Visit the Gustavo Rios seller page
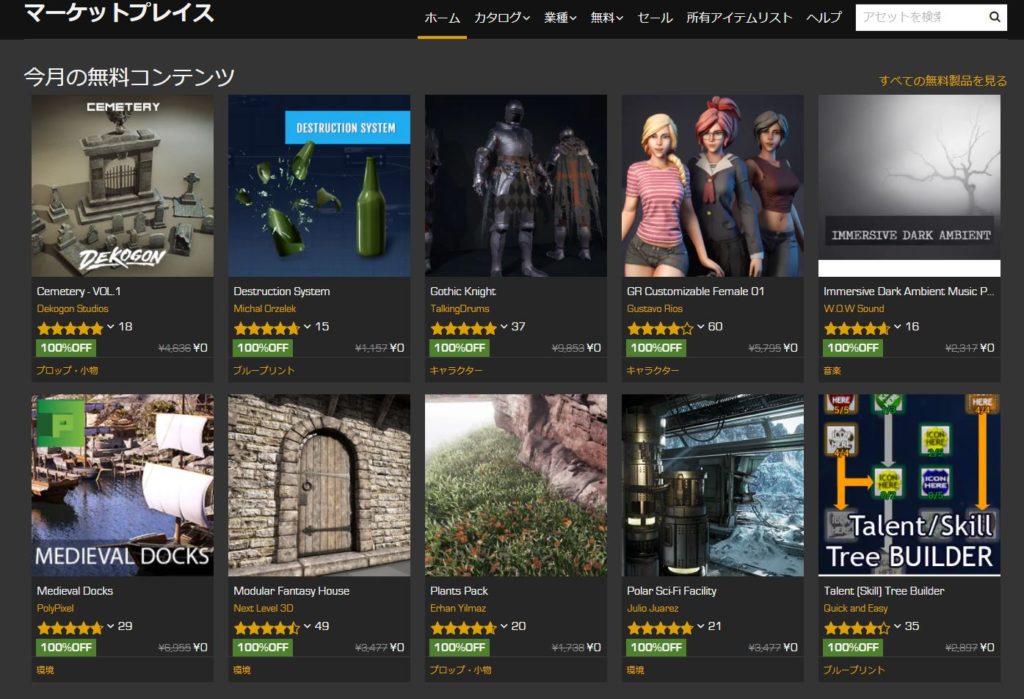This screenshot has width=1024, height=699. [x=654, y=308]
